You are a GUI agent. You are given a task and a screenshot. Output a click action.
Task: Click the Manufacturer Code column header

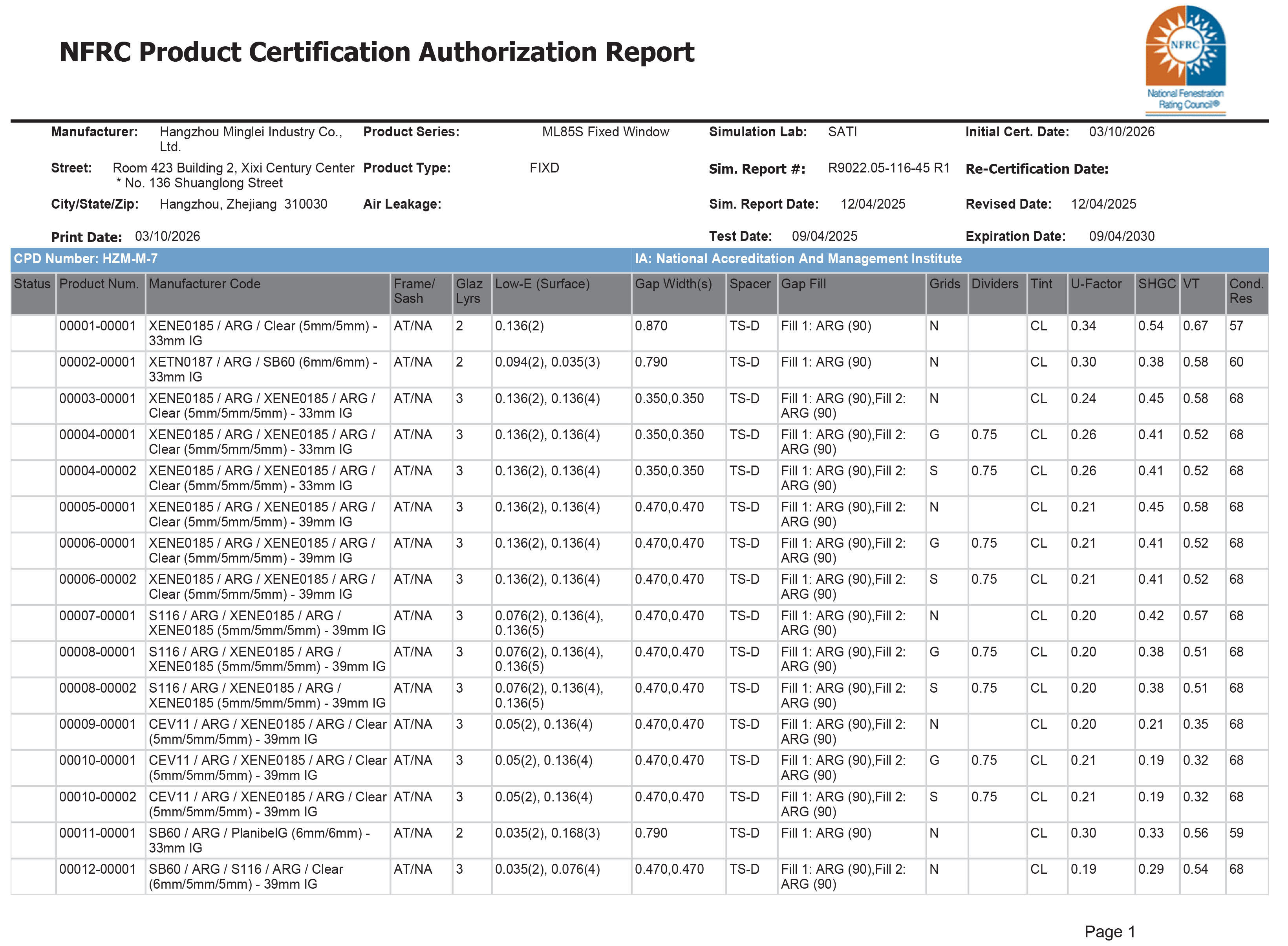point(204,284)
